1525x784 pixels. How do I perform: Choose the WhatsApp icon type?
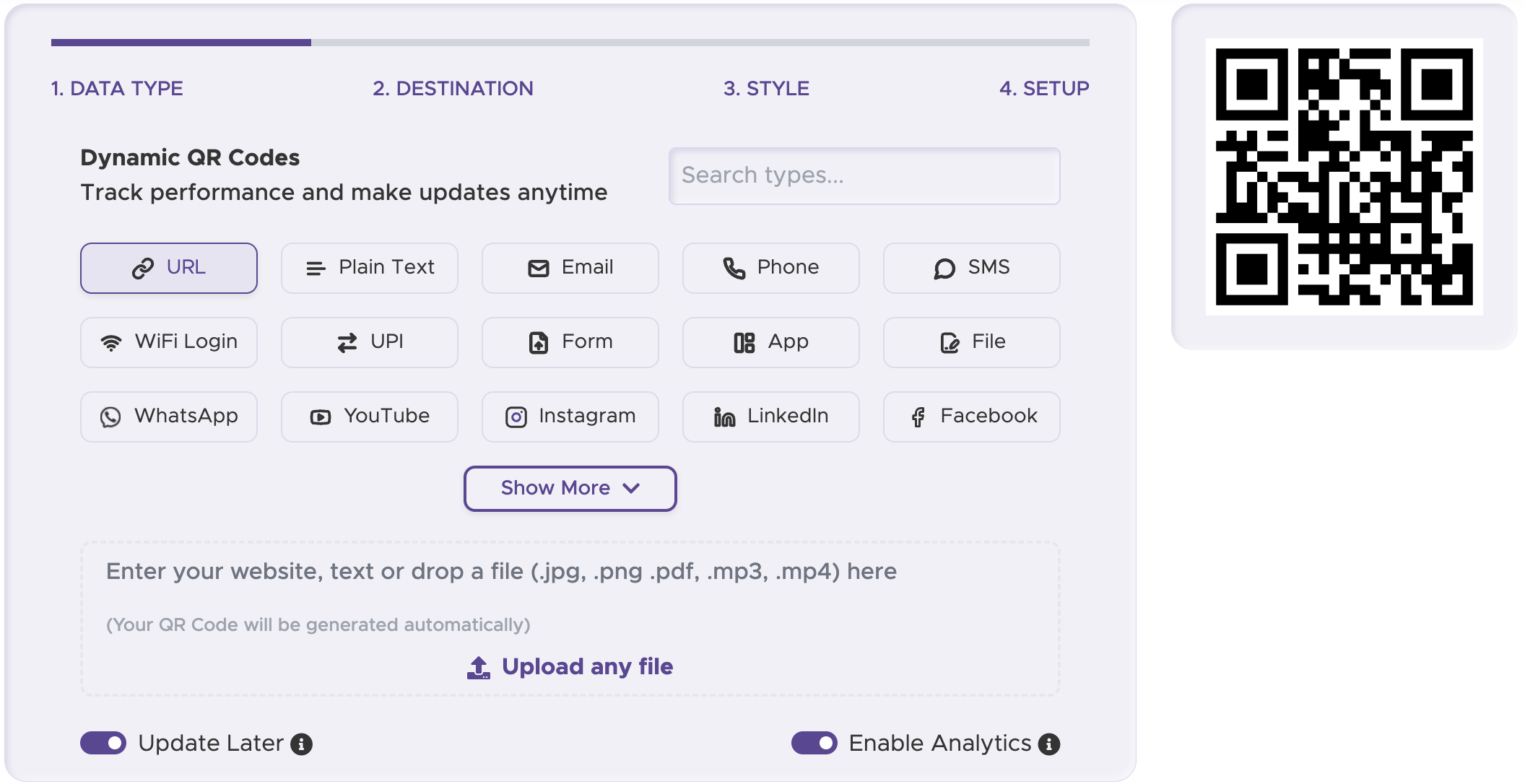110,417
